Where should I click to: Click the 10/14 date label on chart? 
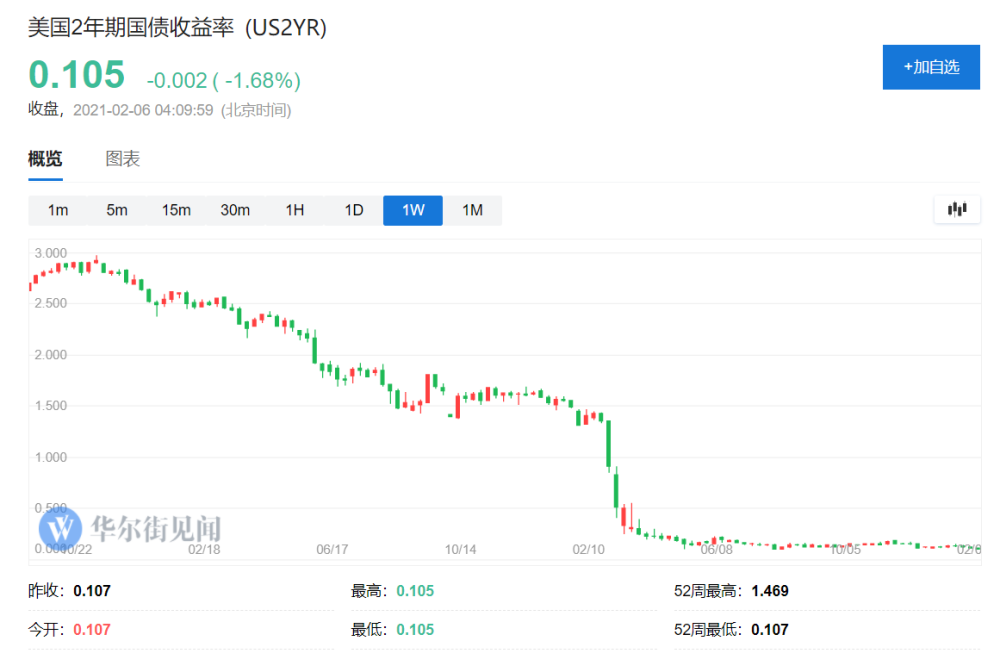[x=460, y=549]
